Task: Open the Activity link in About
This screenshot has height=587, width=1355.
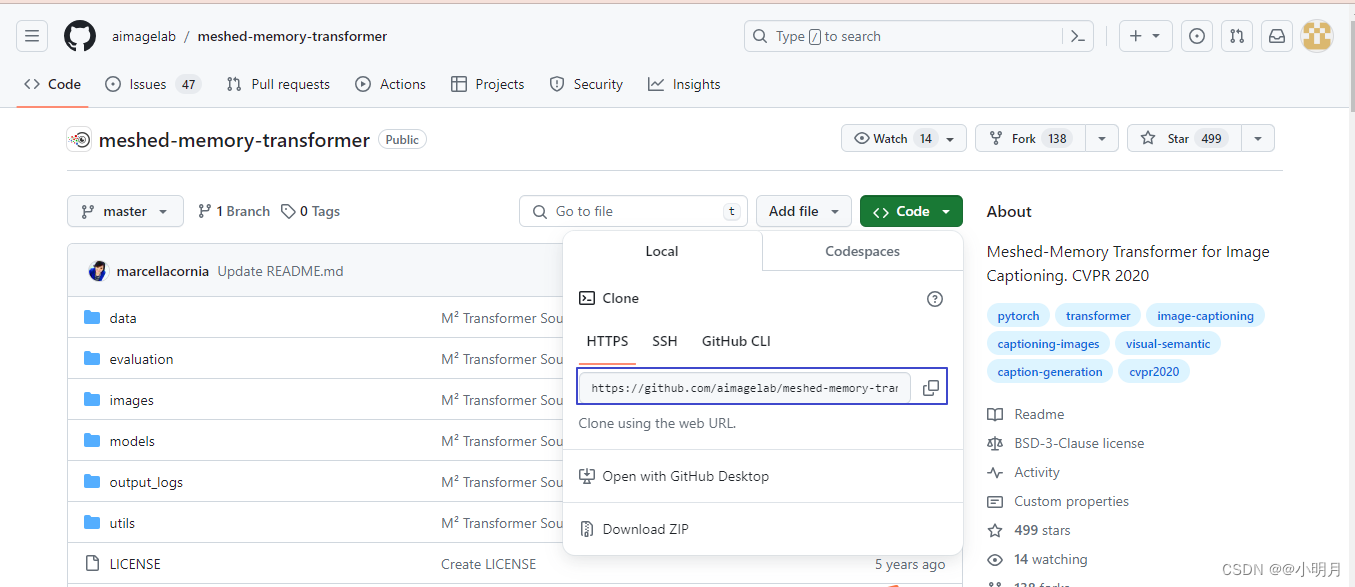Action: click(1024, 472)
